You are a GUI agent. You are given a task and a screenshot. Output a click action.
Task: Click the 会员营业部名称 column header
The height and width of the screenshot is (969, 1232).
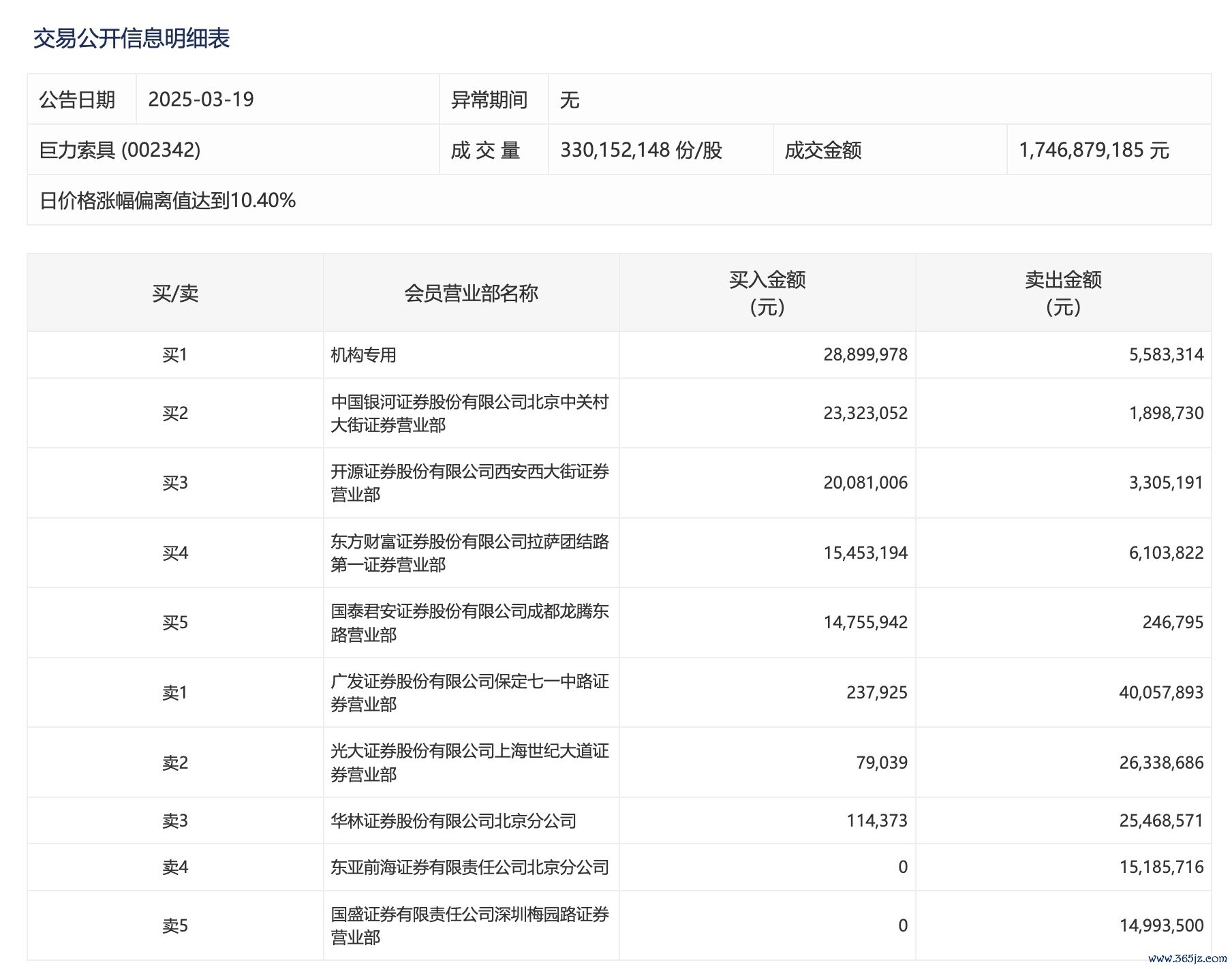[x=471, y=294]
